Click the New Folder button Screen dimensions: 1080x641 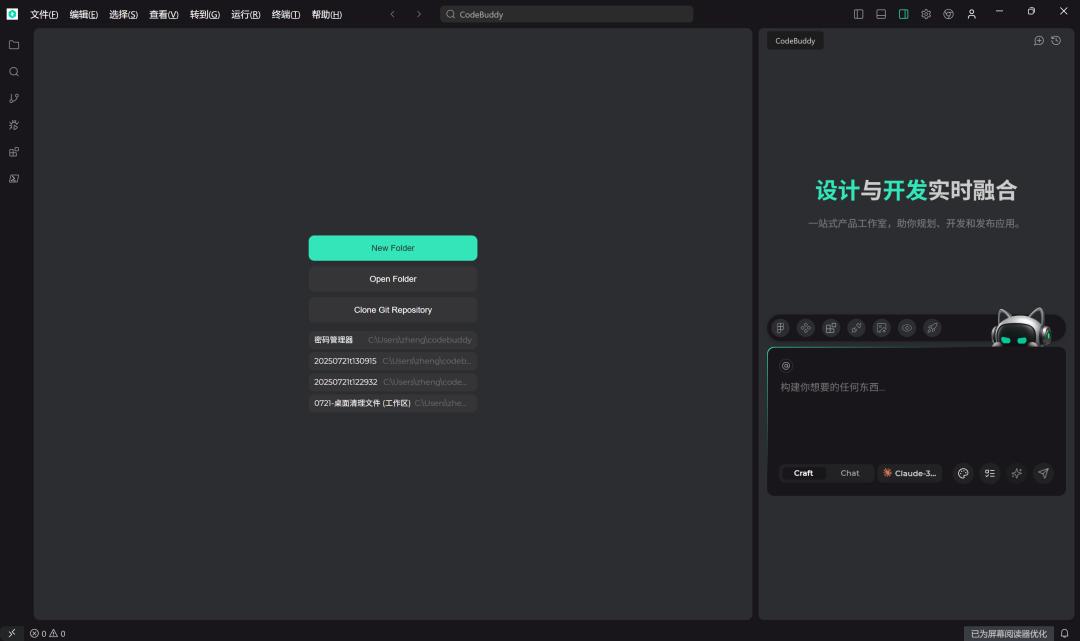[393, 248]
